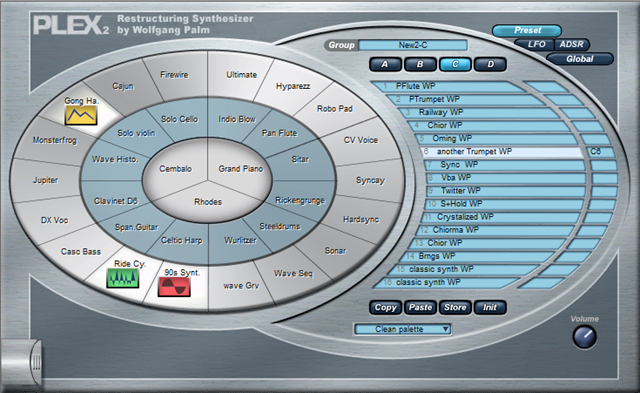Image resolution: width=640 pixels, height=393 pixels.
Task: Open the Global tab
Action: point(580,59)
